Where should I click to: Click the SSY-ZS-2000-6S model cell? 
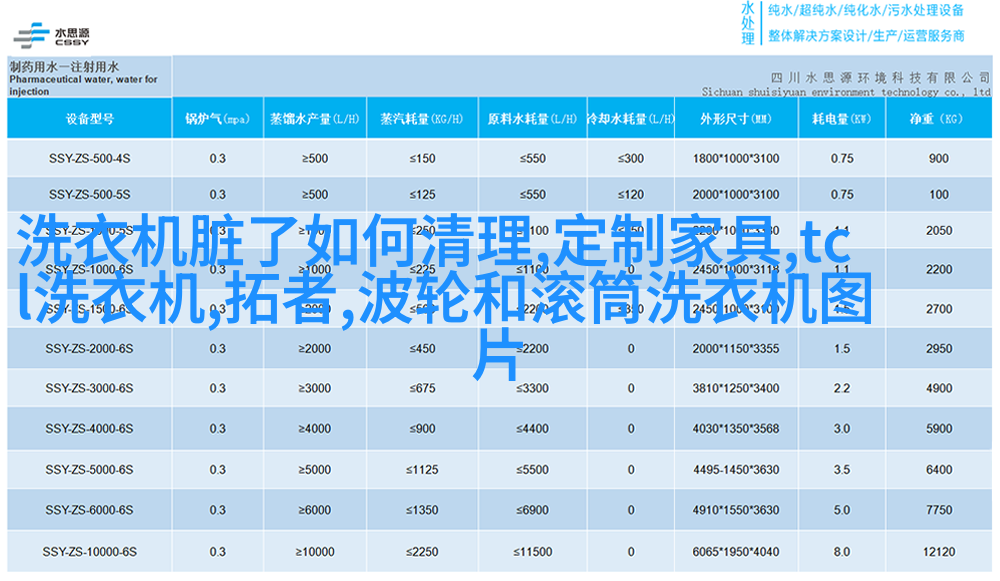[89, 348]
